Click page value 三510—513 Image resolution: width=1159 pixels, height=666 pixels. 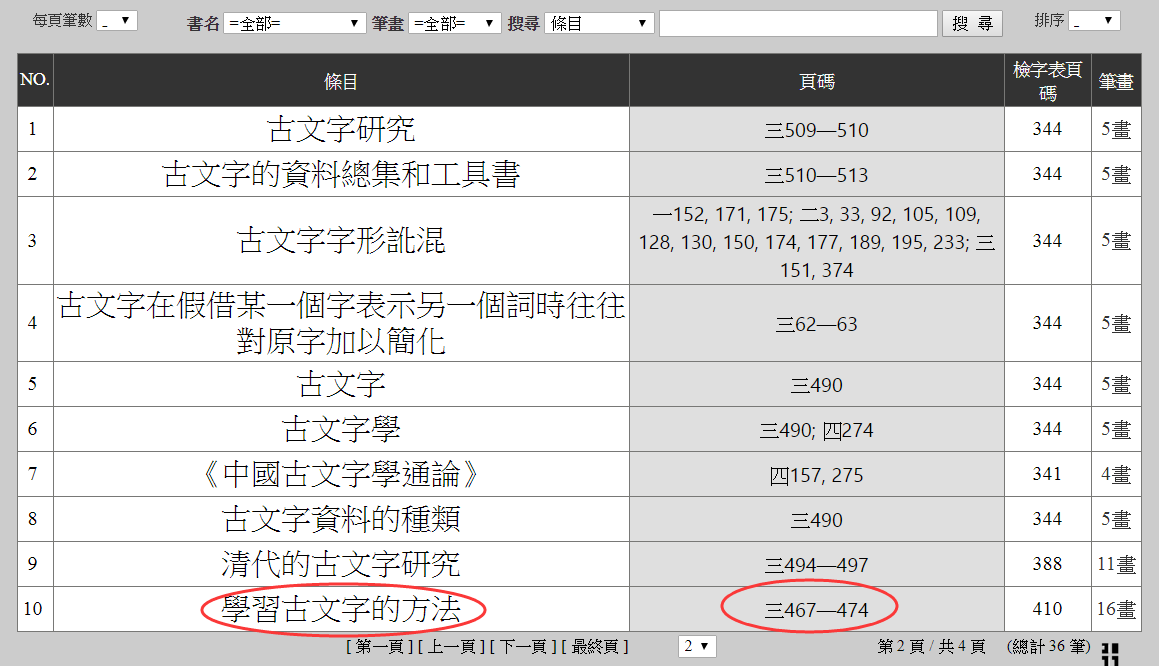817,175
